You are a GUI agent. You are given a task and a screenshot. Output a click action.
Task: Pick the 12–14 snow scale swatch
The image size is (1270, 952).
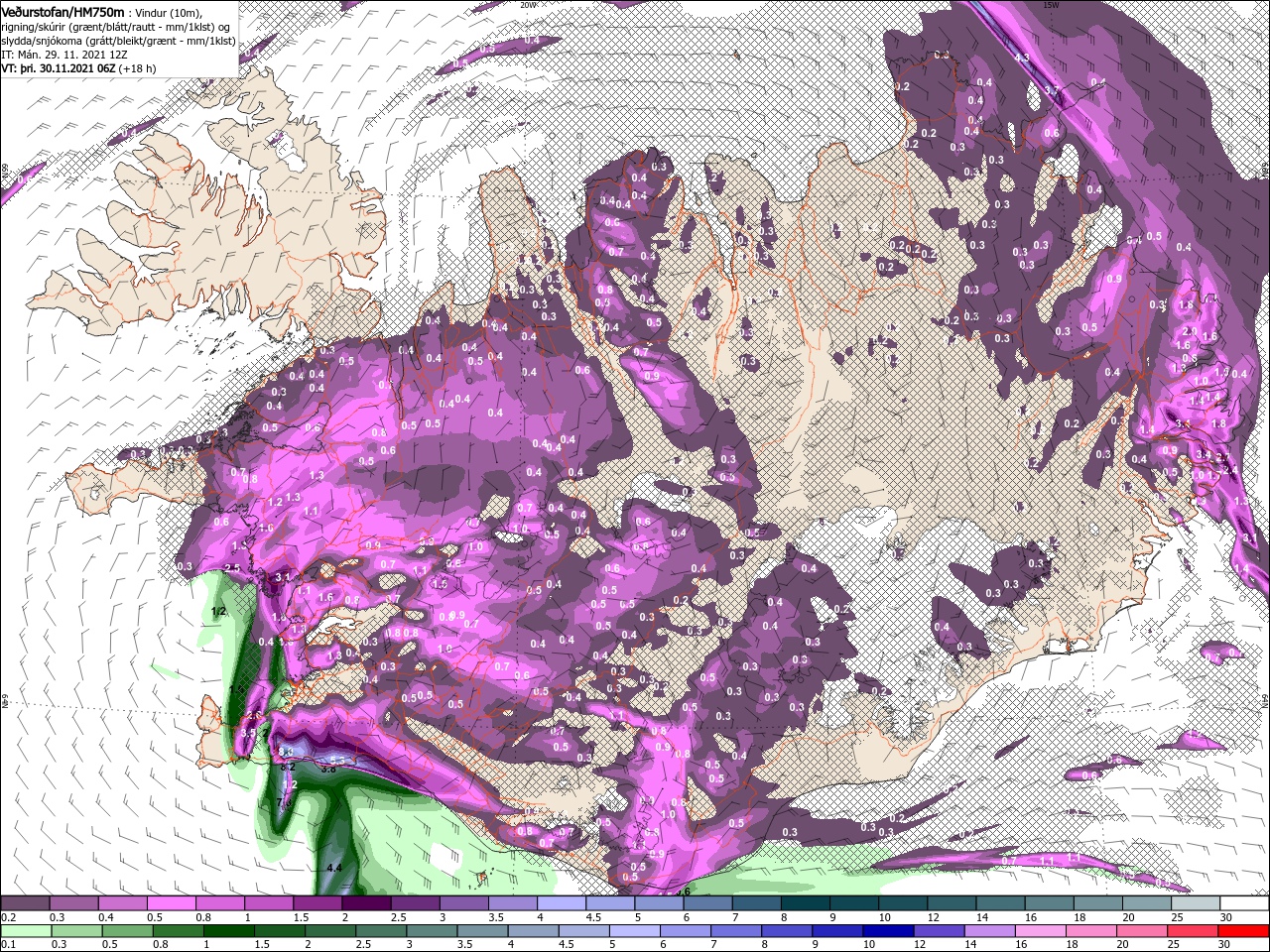coord(952,903)
